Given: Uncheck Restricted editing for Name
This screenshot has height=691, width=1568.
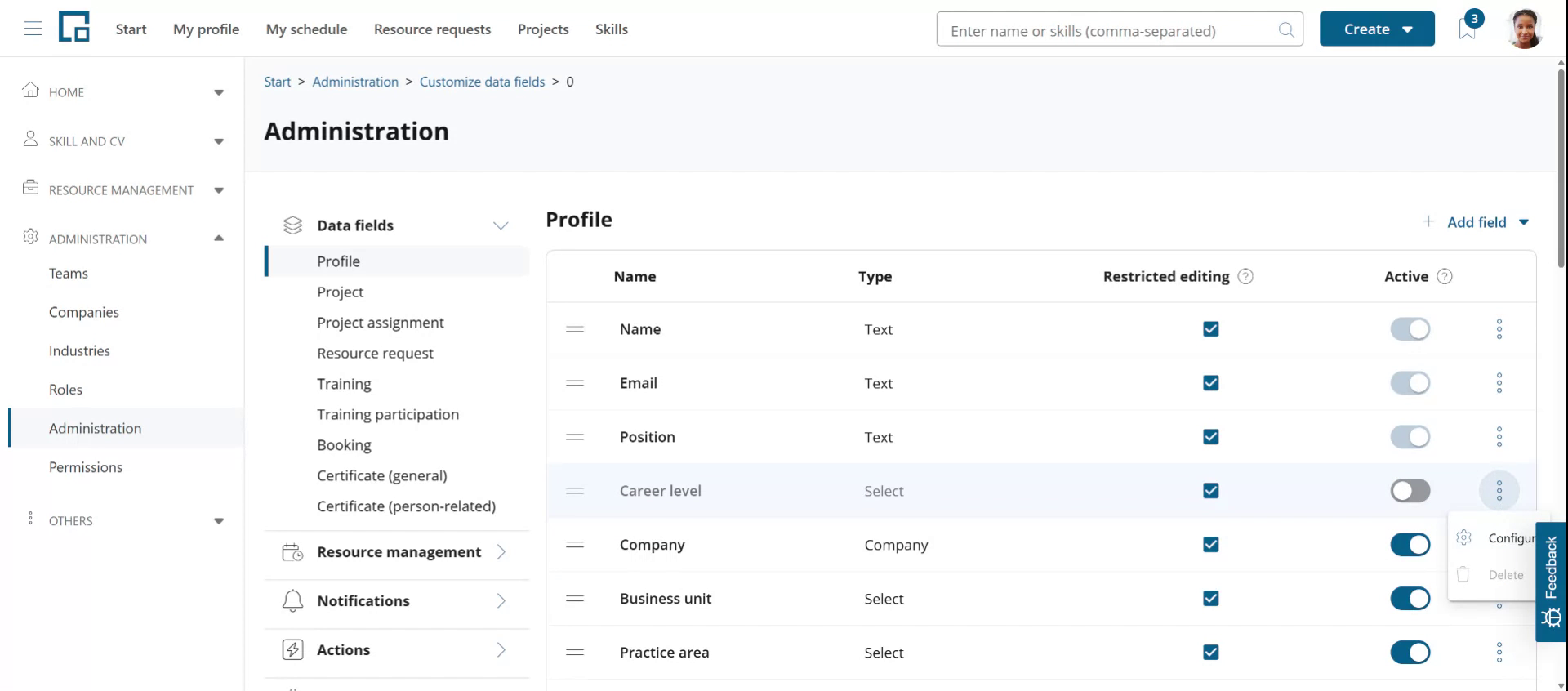Looking at the screenshot, I should (x=1211, y=329).
